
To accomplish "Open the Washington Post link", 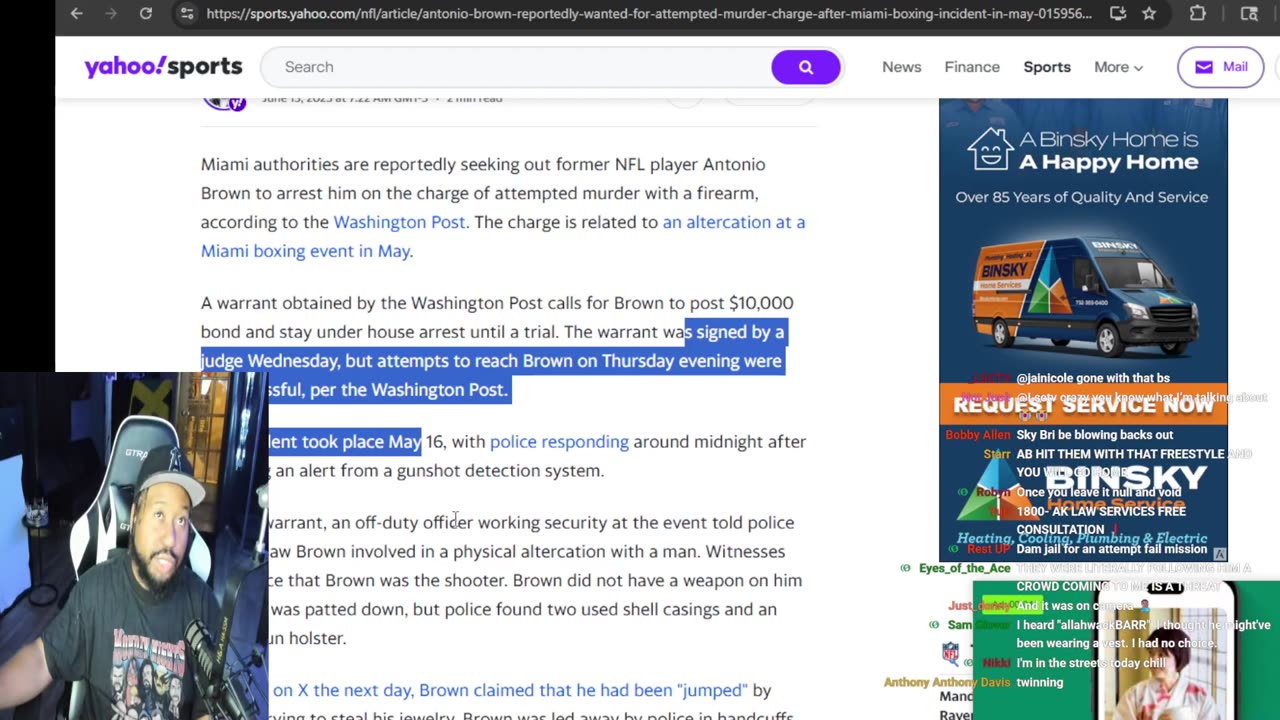I will [399, 222].
